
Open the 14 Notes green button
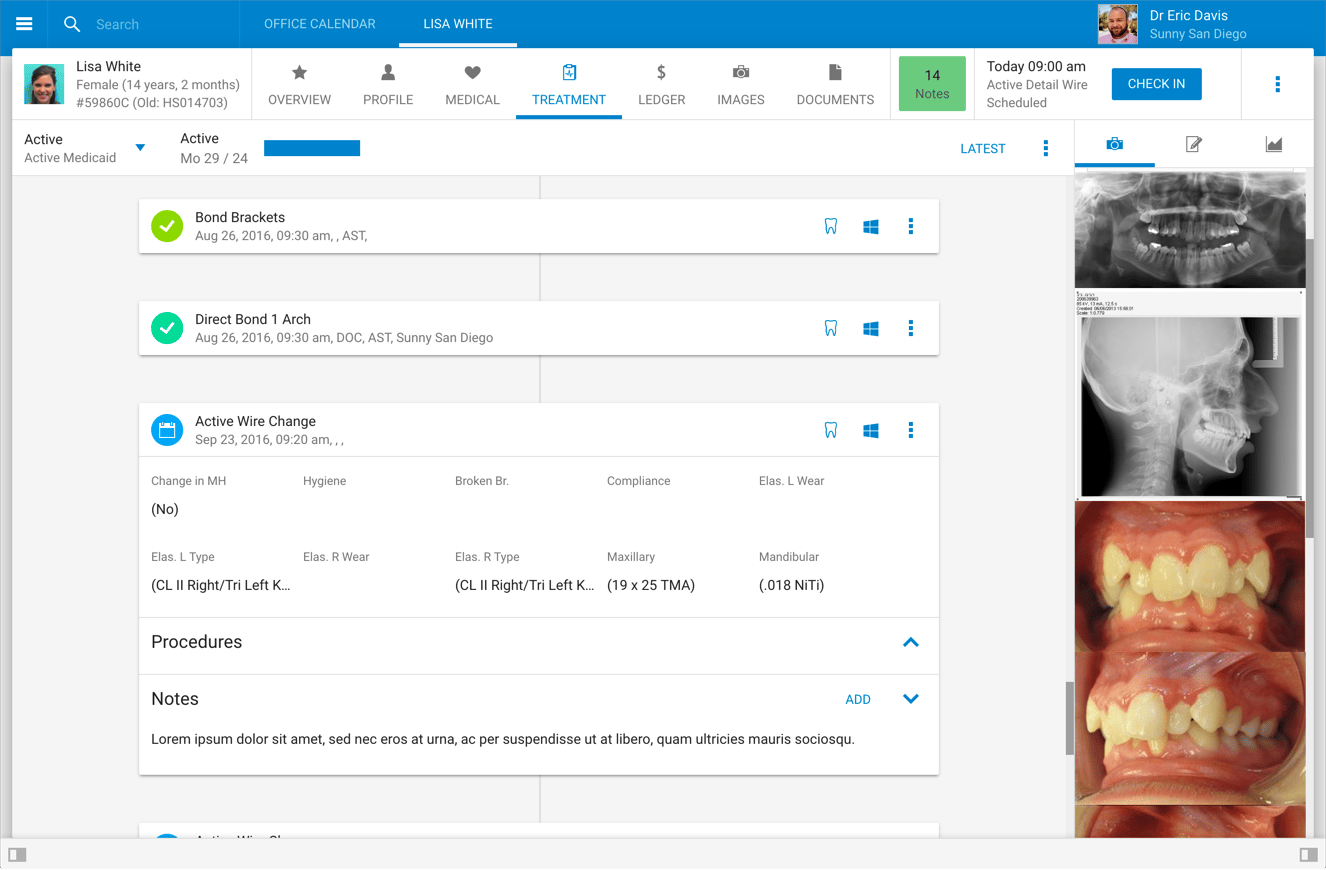[932, 84]
